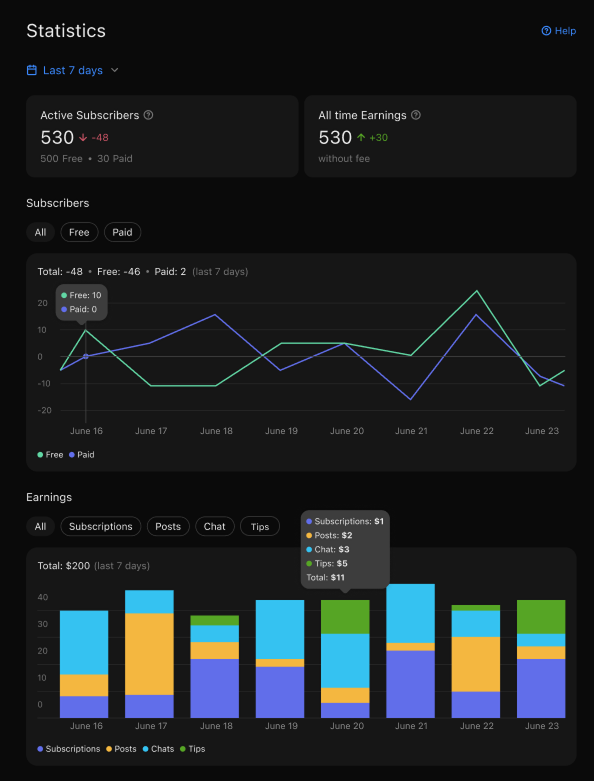Select the Paid subscribers filter pill
594x781 pixels.
122,232
